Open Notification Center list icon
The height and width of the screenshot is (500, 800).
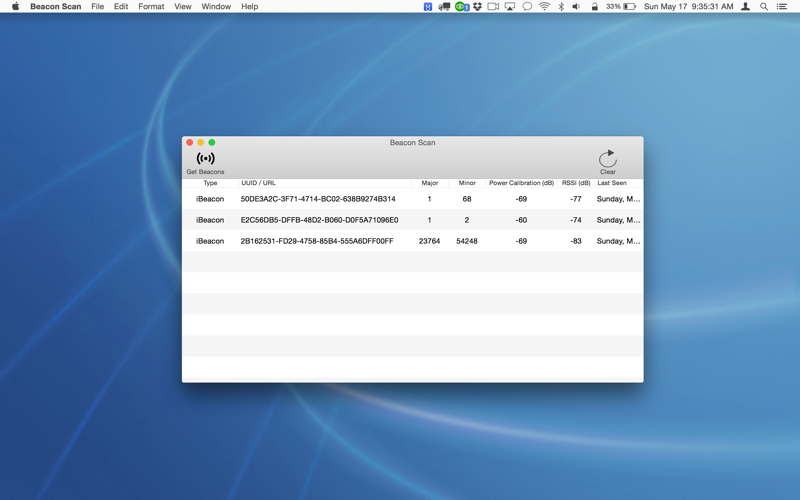[x=782, y=7]
